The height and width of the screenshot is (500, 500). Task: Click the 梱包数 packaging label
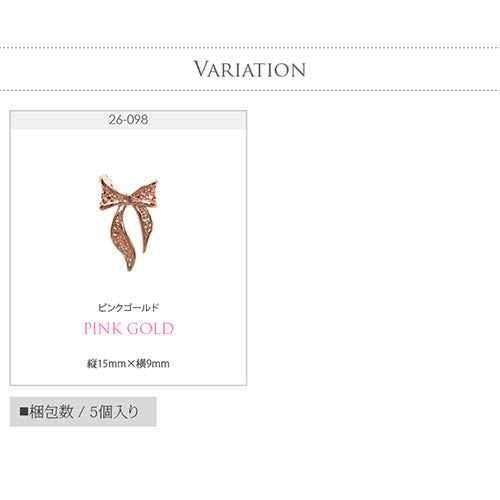coord(51,412)
